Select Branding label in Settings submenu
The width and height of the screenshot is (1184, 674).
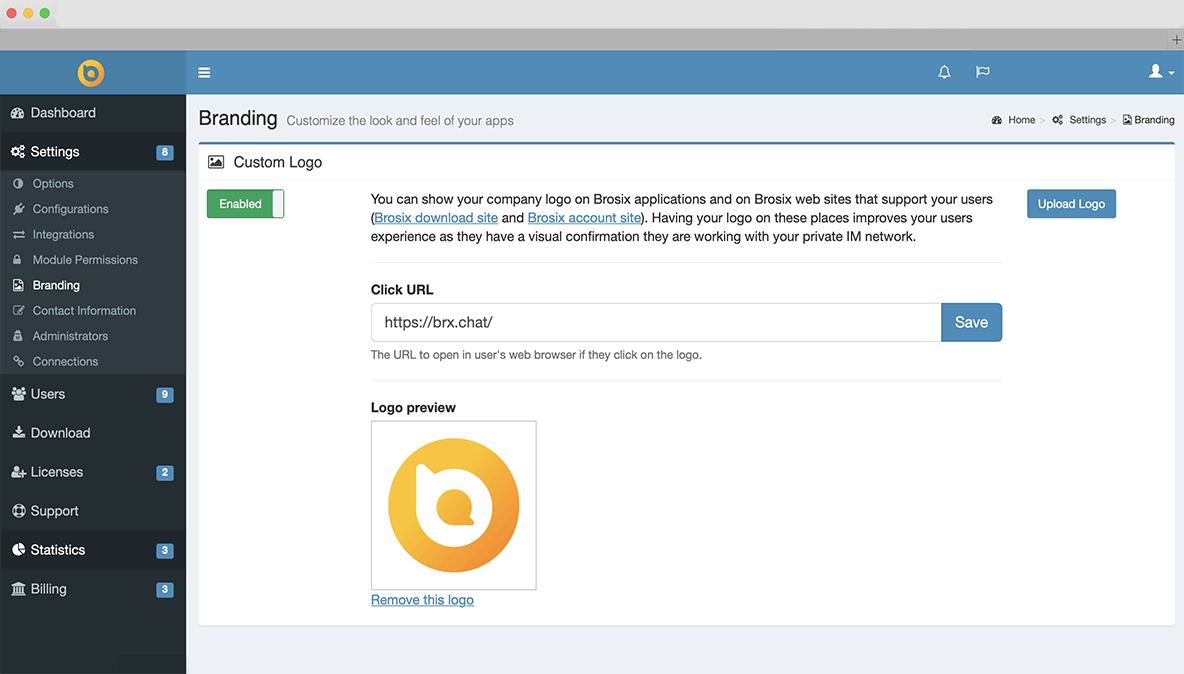click(56, 285)
